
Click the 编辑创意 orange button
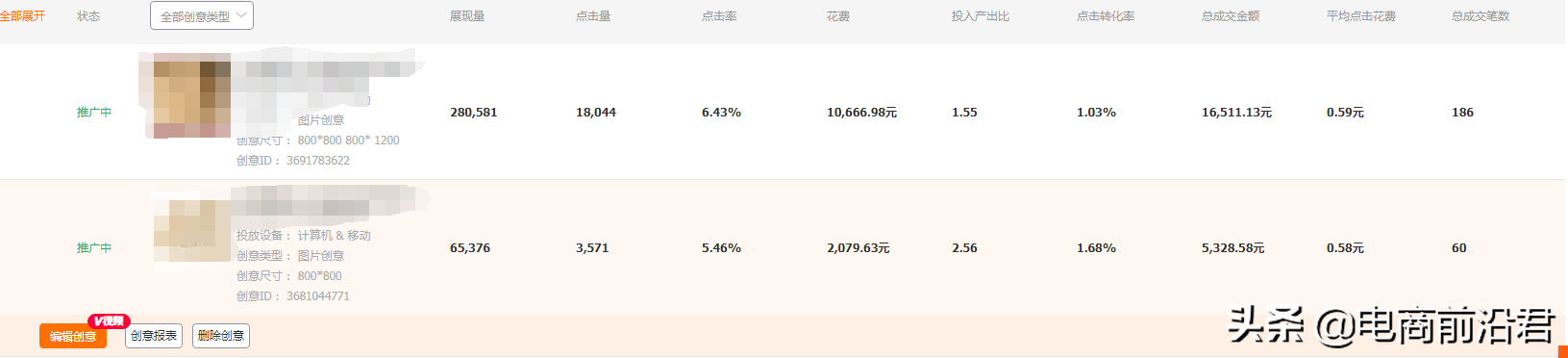tap(73, 336)
